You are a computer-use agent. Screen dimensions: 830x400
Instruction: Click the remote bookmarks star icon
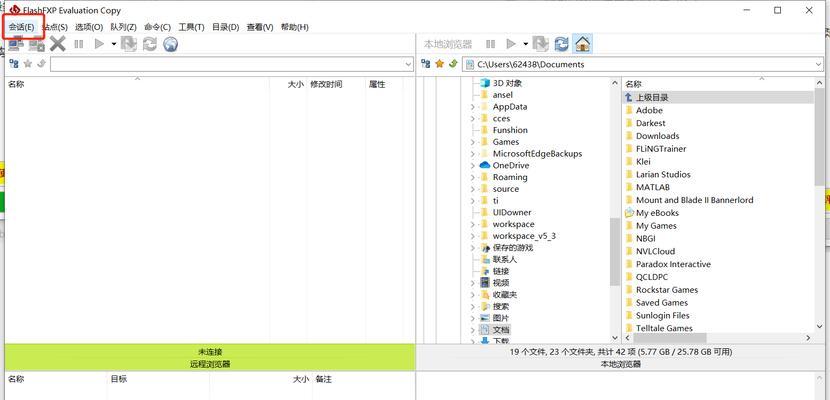28,64
